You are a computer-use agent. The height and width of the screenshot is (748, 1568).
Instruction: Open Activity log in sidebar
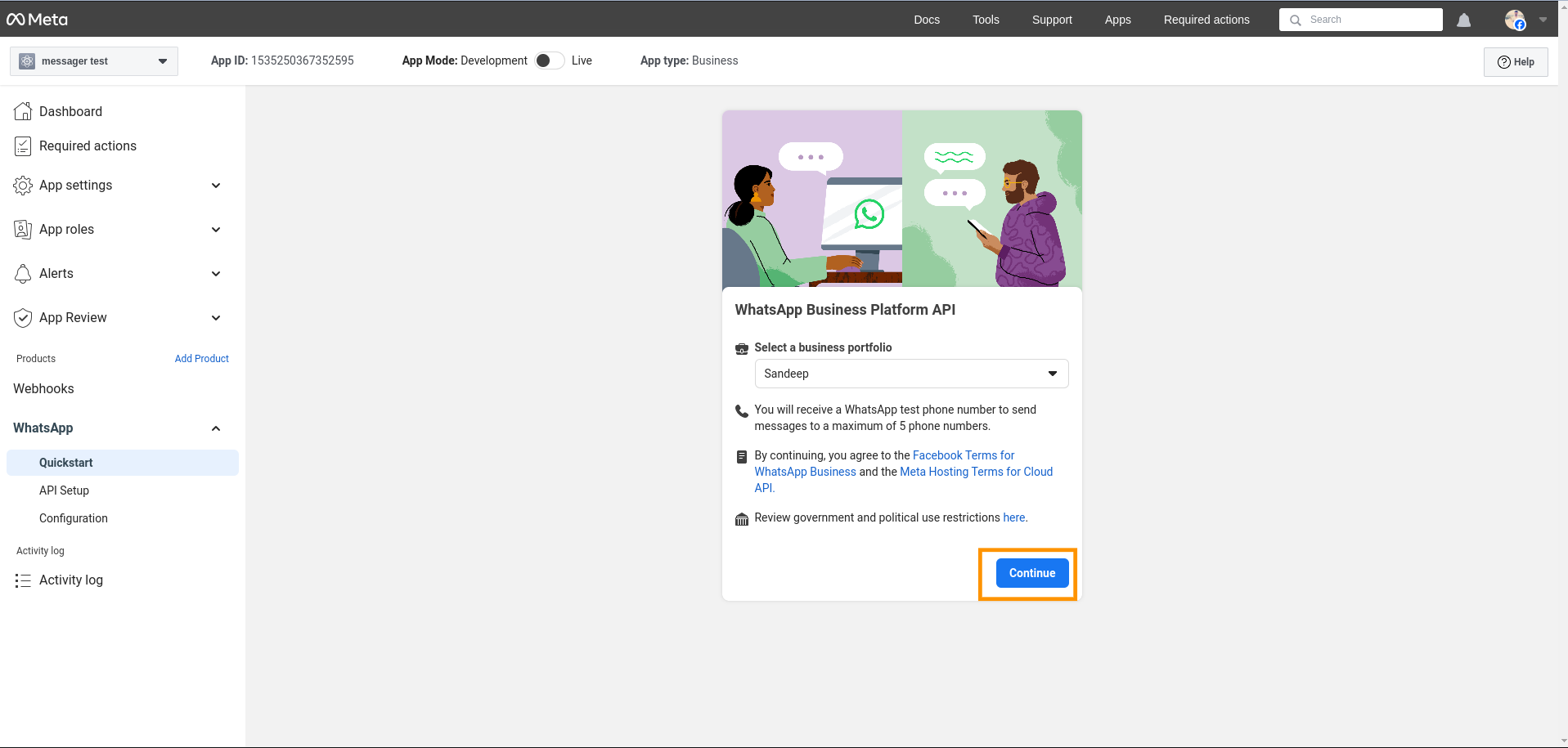(71, 580)
